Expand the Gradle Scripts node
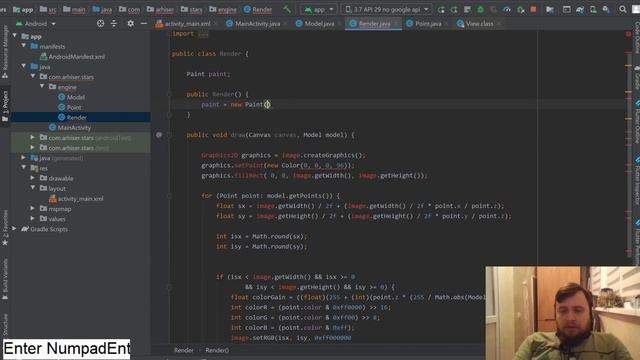640x360 pixels. pyautogui.click(x=15, y=229)
